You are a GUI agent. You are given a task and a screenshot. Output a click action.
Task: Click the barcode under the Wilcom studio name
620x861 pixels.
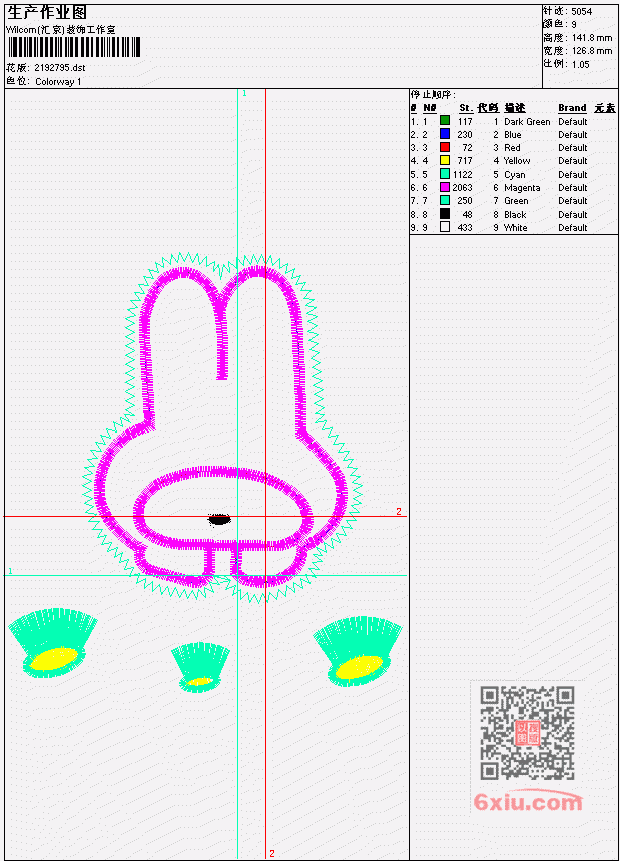point(74,47)
